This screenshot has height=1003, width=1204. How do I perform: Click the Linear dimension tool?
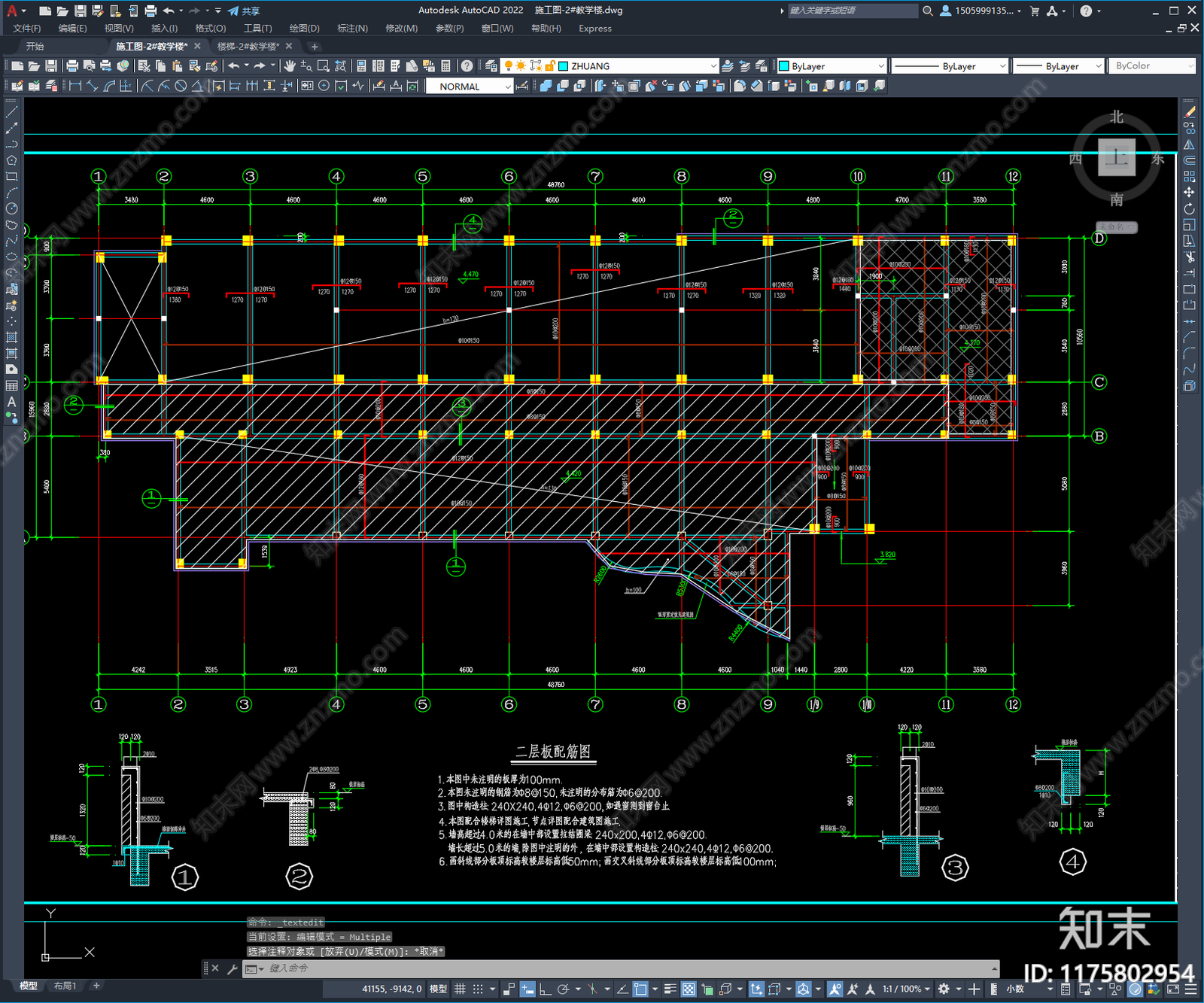[75, 86]
